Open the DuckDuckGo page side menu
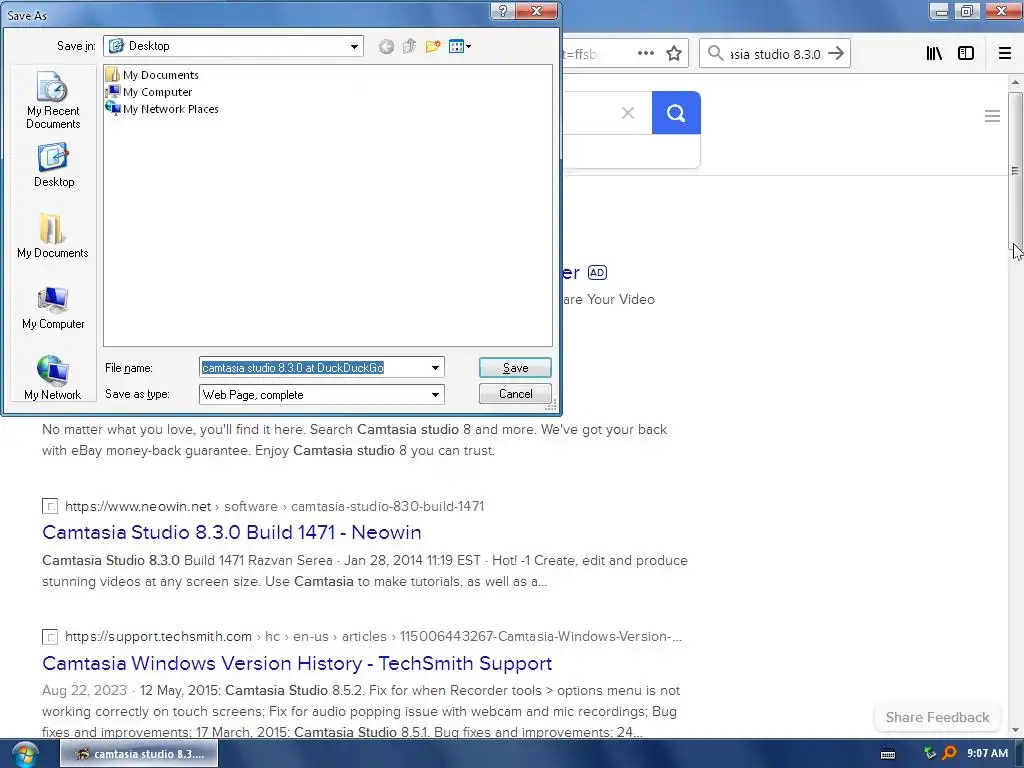The height and width of the screenshot is (768, 1024). 992,116
